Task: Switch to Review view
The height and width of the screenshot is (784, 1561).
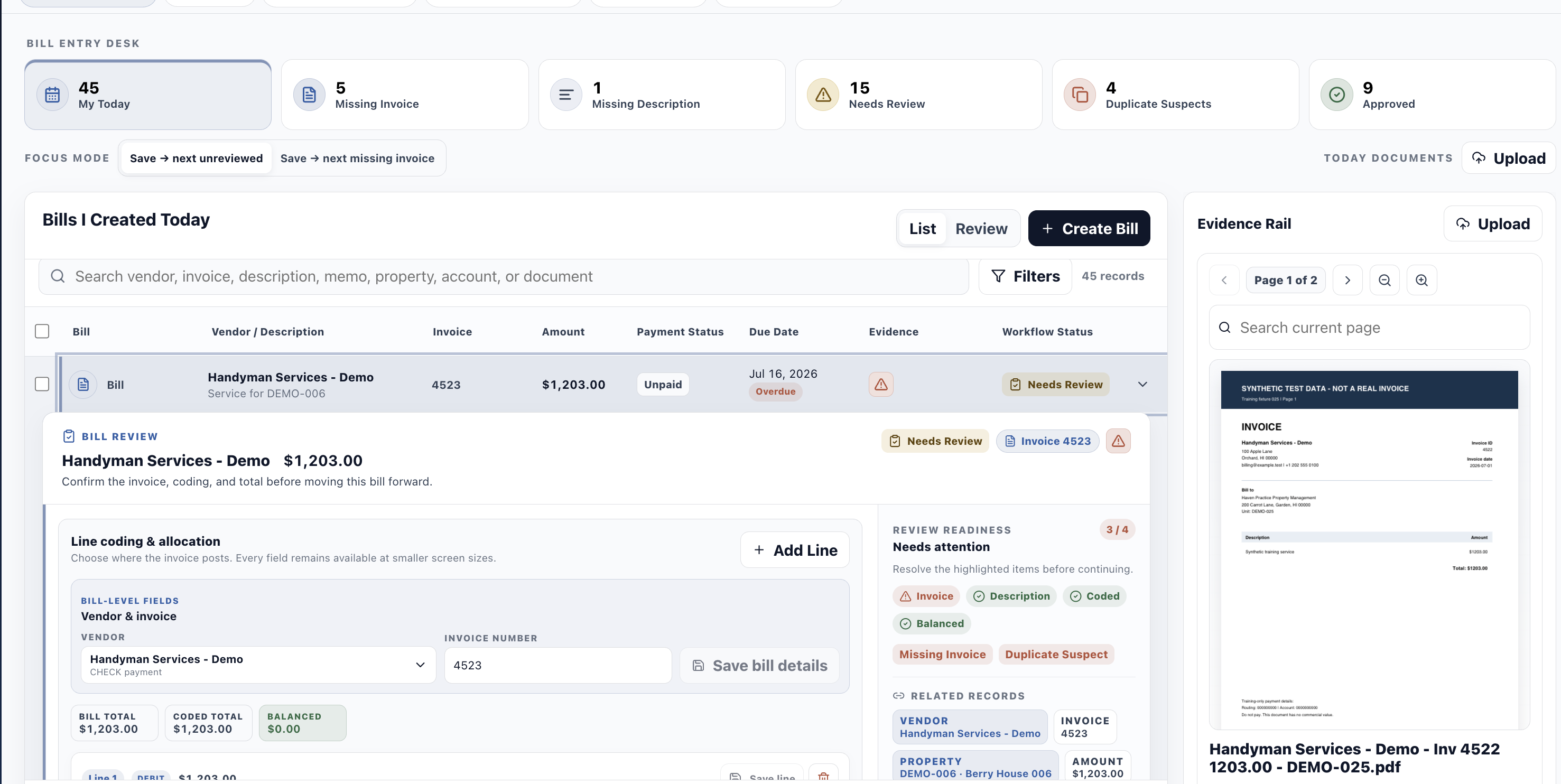Action: [981, 228]
